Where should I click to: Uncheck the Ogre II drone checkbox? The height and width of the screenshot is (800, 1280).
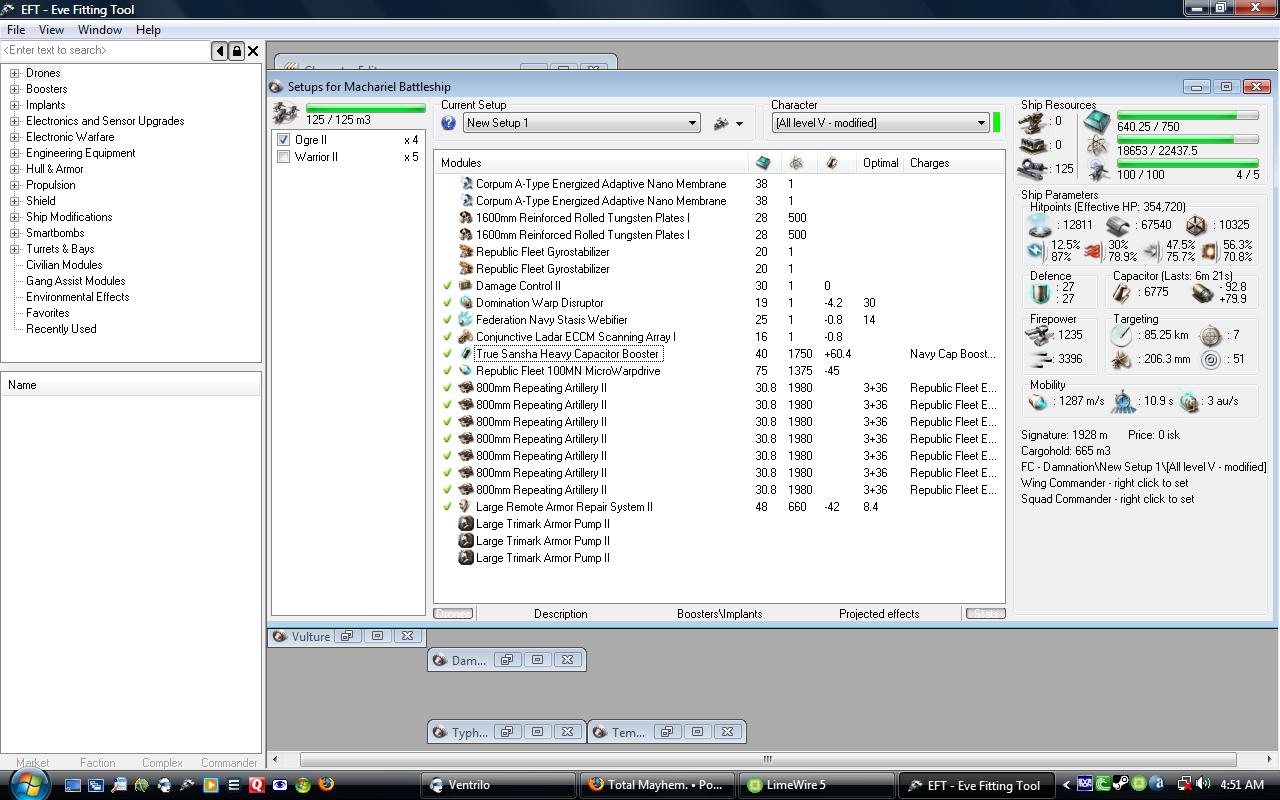(284, 140)
